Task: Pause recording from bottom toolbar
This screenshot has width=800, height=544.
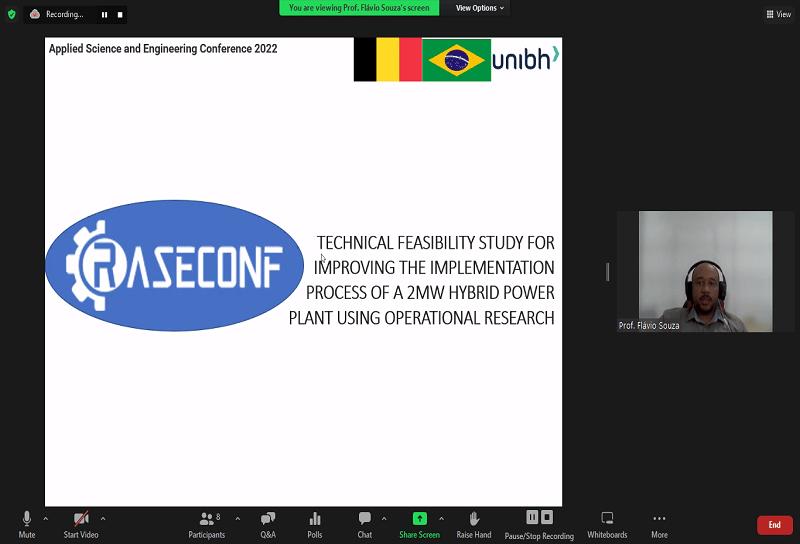Action: [532, 517]
